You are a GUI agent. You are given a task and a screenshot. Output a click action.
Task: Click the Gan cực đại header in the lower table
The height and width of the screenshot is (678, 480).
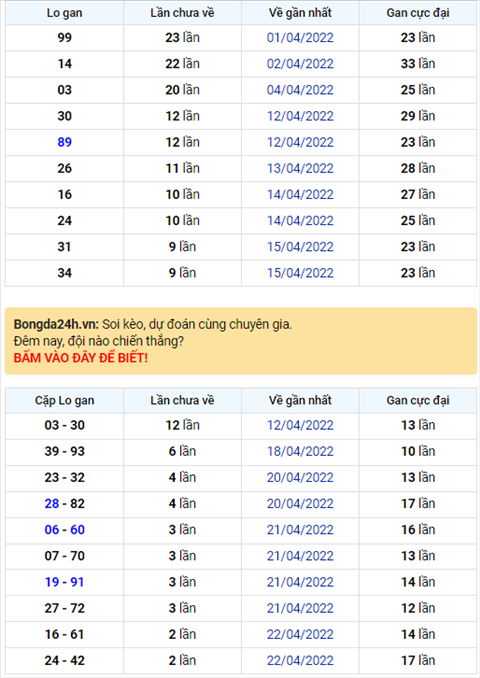(x=418, y=400)
